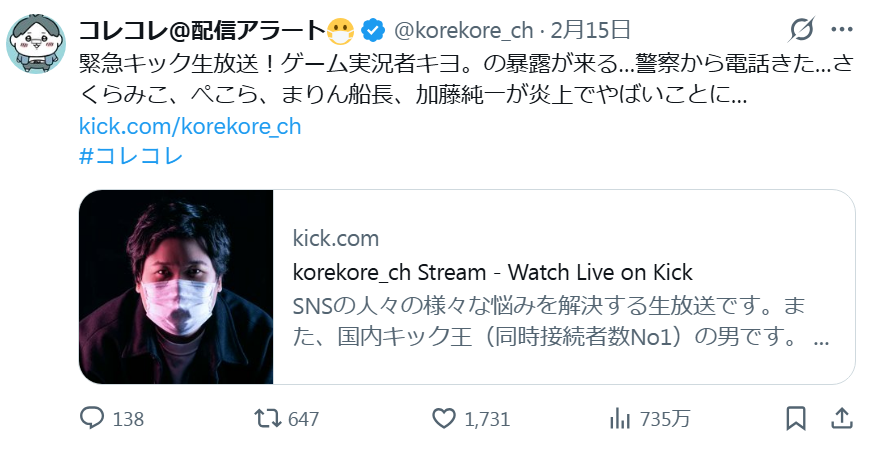View post analytics via bar chart icon

pyautogui.click(x=619, y=418)
